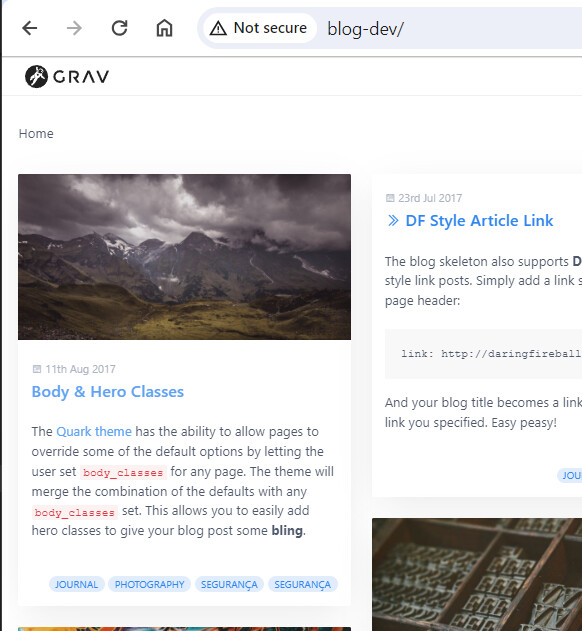The height and width of the screenshot is (631, 582).
Task: Click the browser back arrow
Action: (x=29, y=28)
